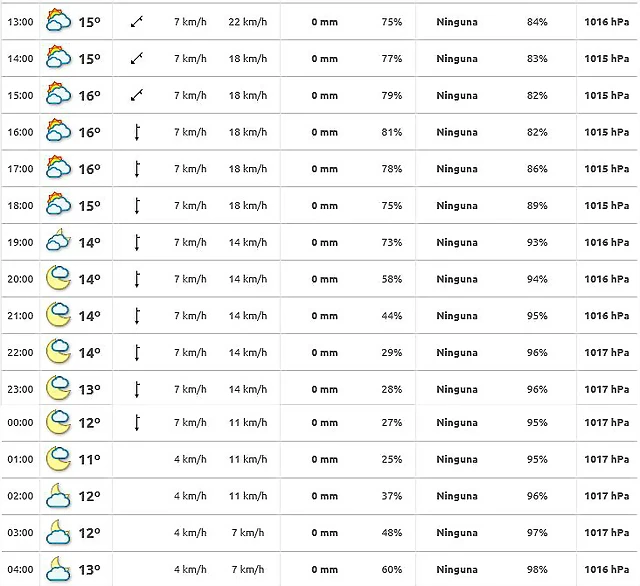Click the downward wind arrow at 17:00

(x=137, y=169)
